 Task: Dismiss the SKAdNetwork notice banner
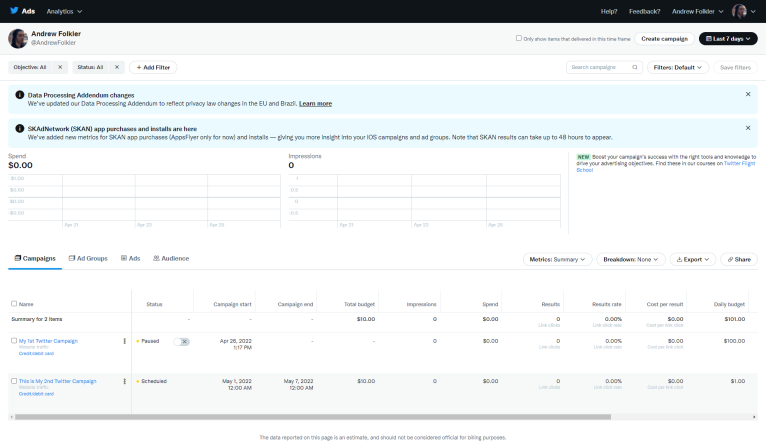click(747, 128)
